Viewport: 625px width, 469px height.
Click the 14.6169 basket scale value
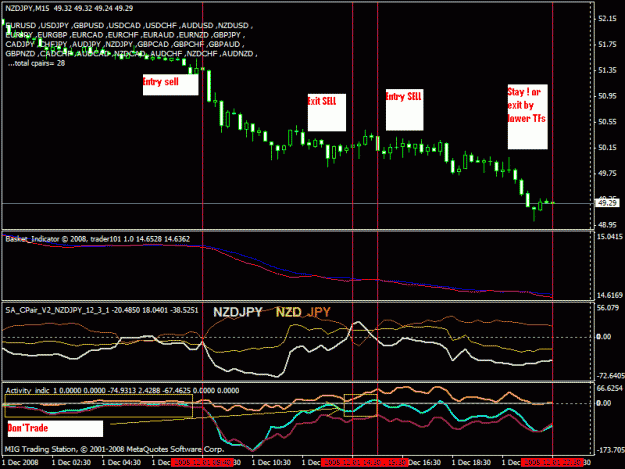coord(610,295)
